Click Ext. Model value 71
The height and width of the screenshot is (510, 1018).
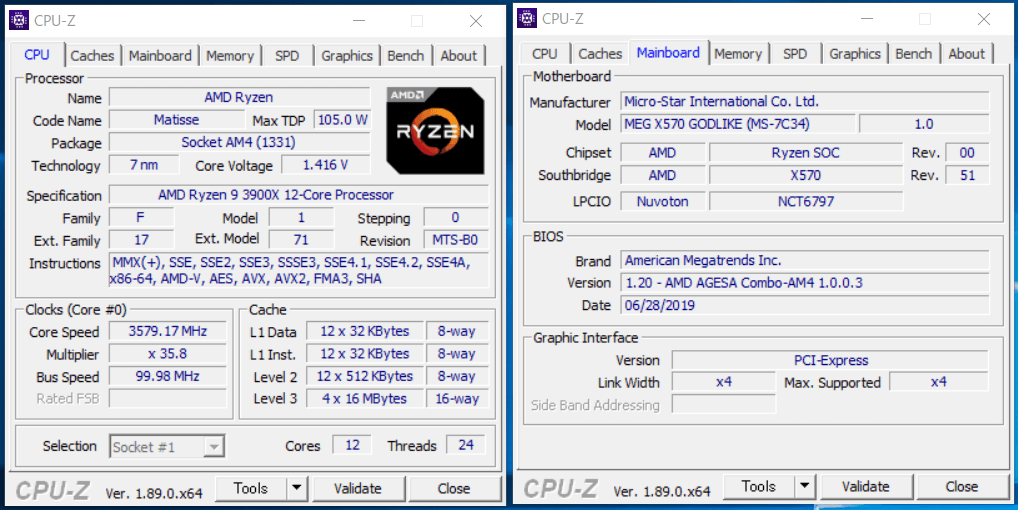[301, 239]
